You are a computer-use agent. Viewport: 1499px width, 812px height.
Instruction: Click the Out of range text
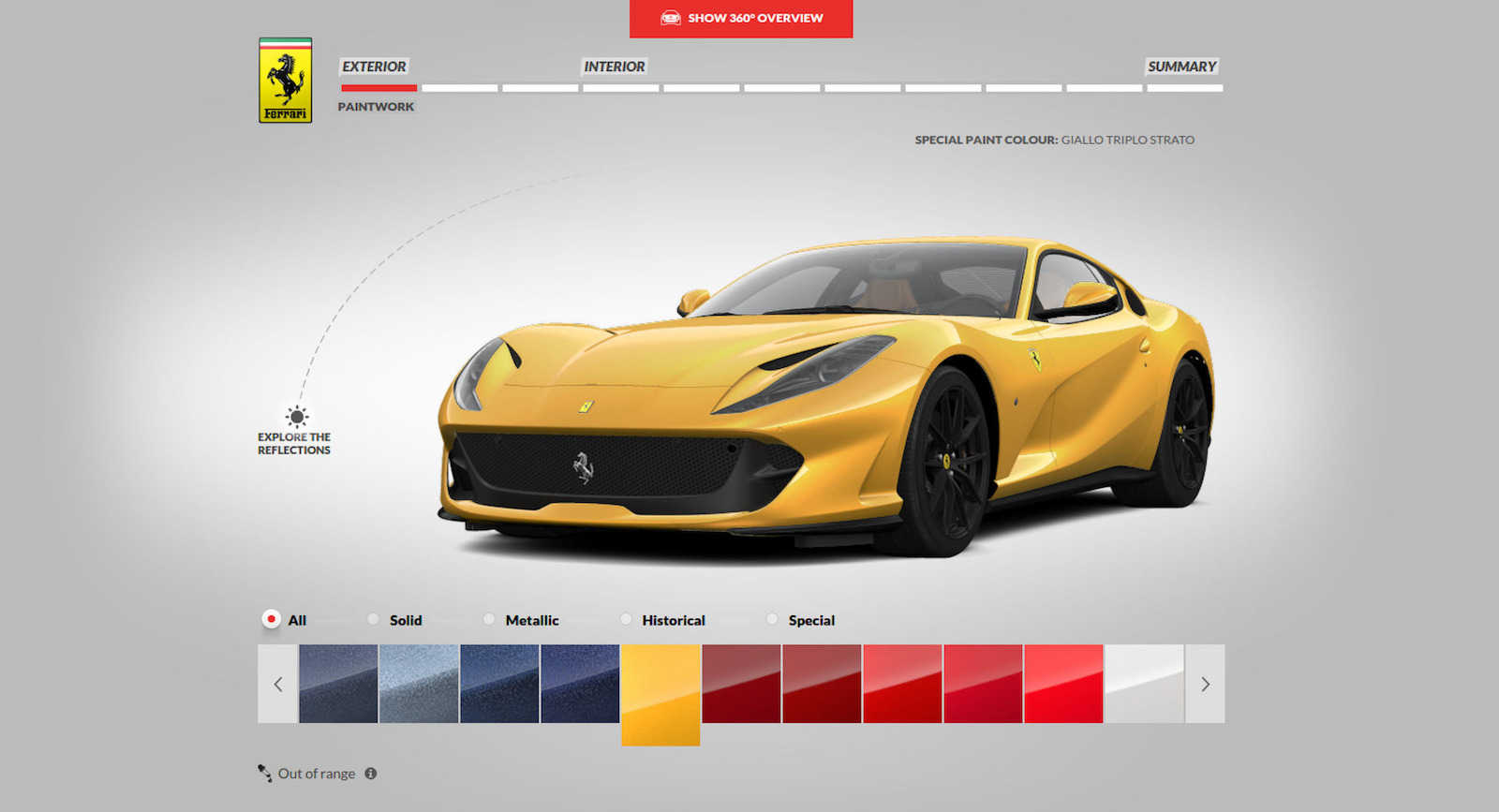pos(317,774)
